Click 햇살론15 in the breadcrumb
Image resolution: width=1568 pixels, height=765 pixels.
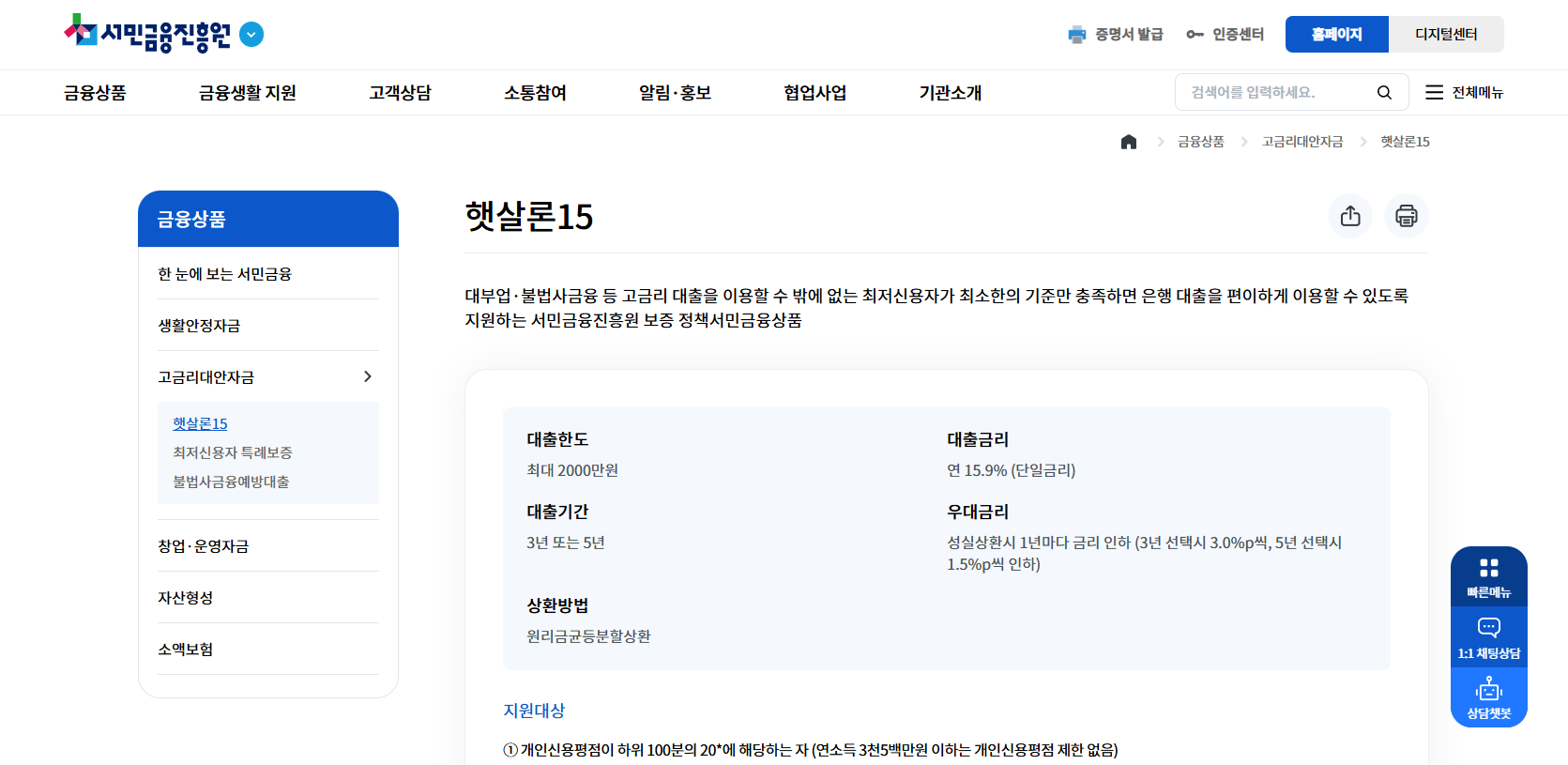(x=1405, y=142)
